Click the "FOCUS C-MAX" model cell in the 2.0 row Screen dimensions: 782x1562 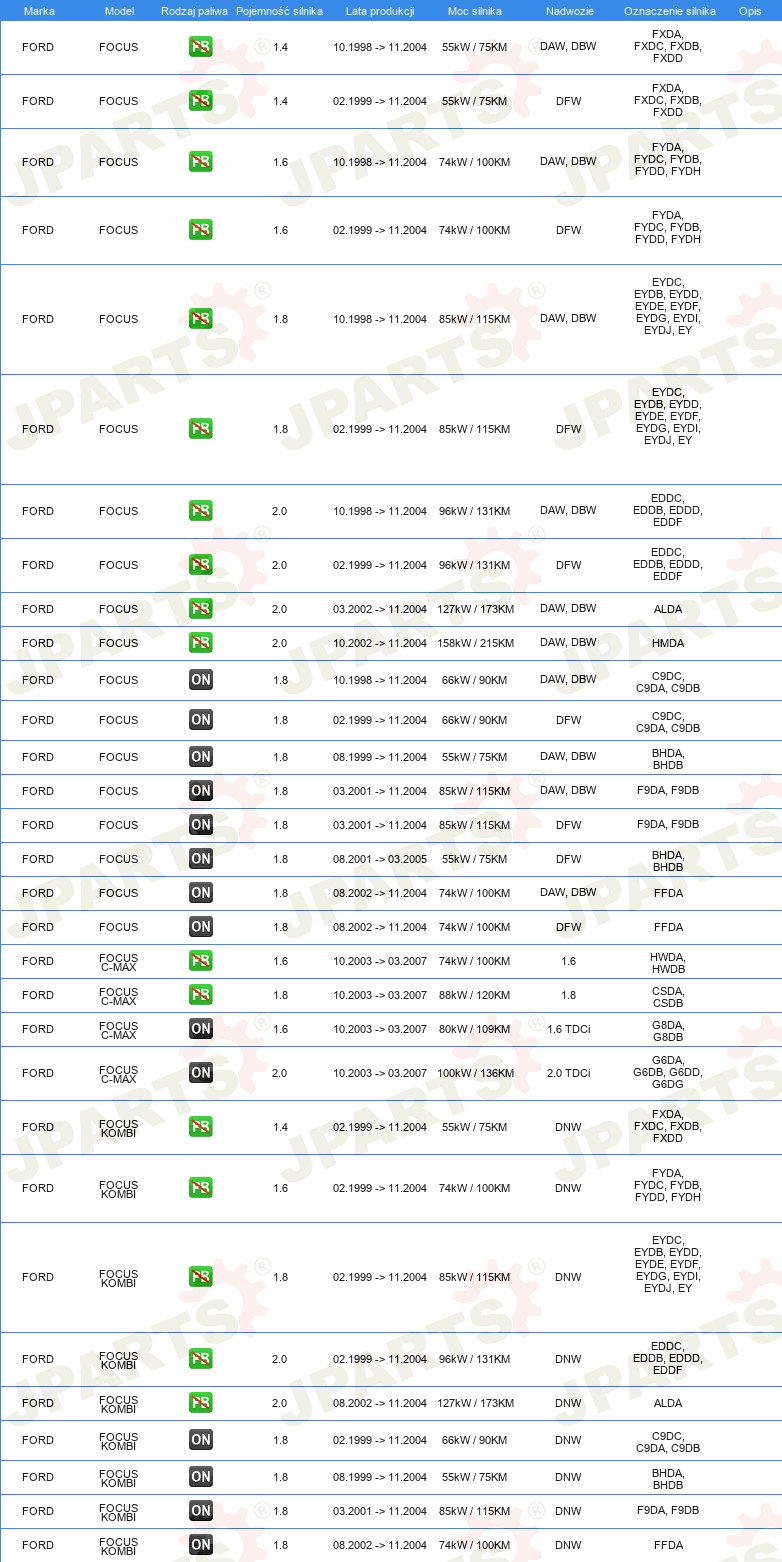[119, 1074]
